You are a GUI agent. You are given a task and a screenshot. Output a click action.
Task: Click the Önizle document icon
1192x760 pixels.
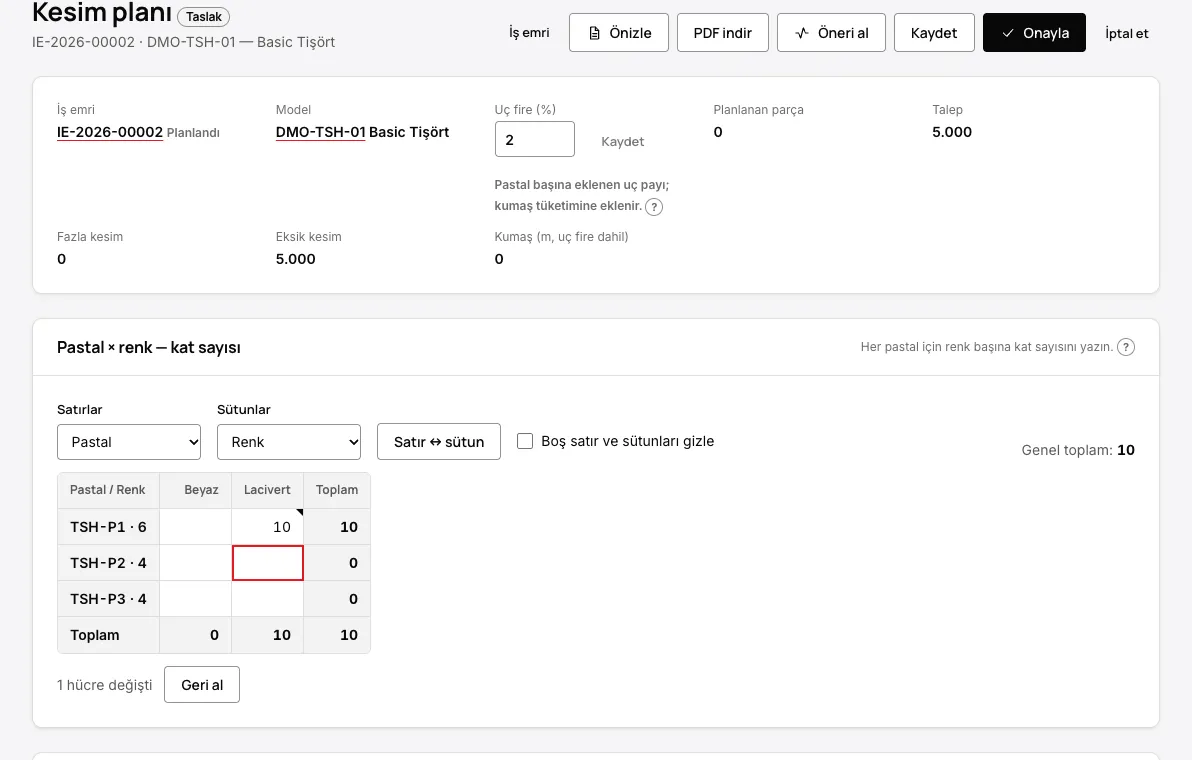(x=594, y=33)
